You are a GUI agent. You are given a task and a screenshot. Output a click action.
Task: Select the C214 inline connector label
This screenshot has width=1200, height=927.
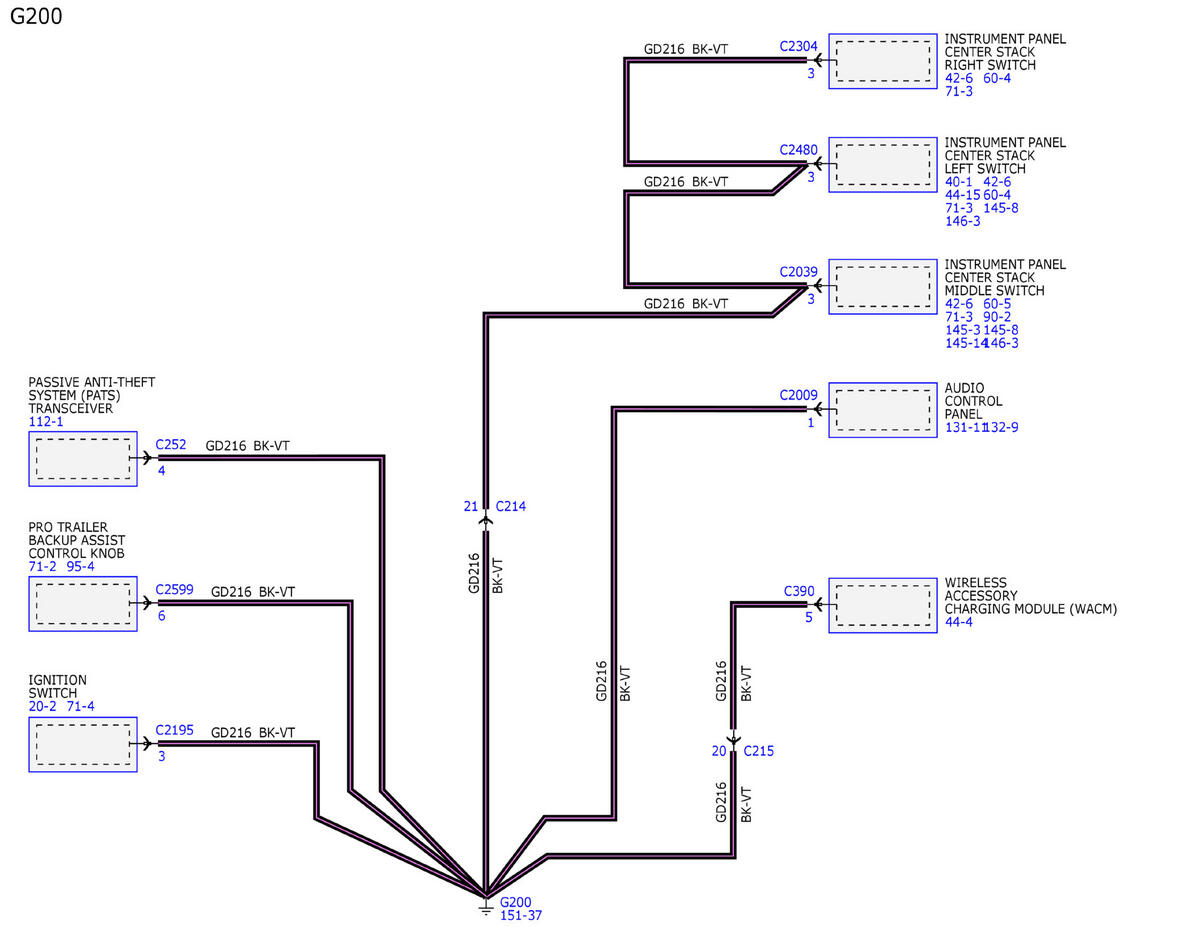click(x=511, y=507)
